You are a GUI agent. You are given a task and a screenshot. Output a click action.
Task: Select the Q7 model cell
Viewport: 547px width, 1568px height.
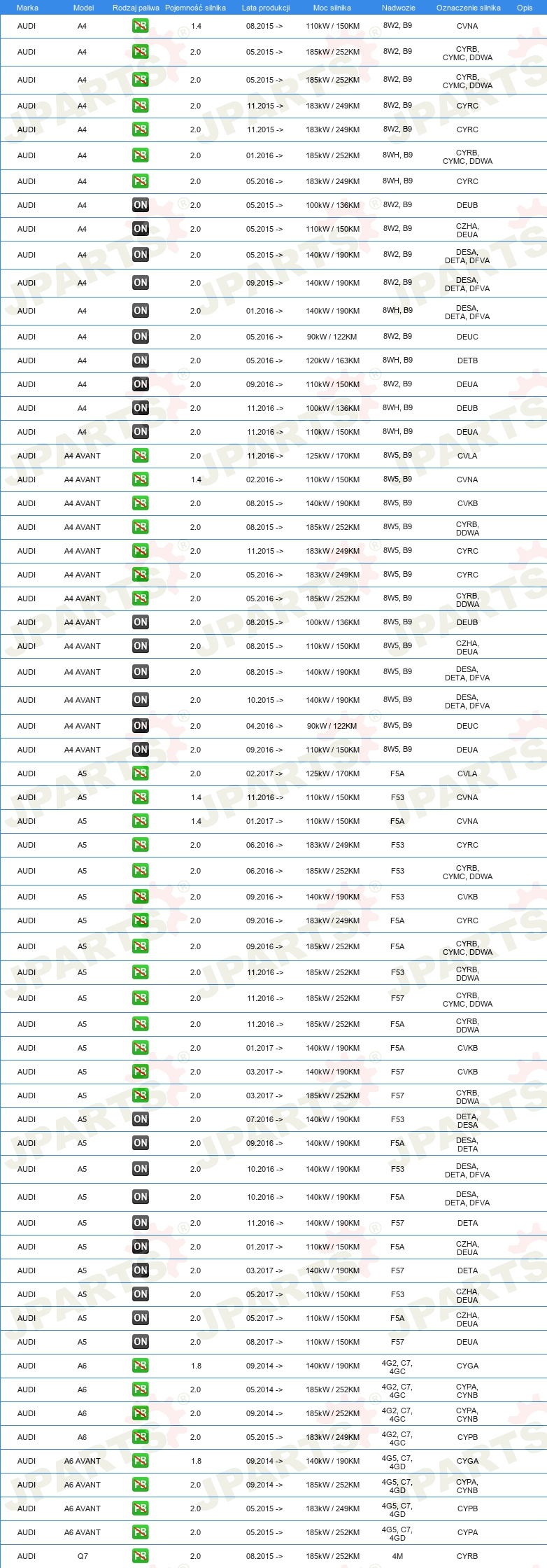click(83, 1556)
